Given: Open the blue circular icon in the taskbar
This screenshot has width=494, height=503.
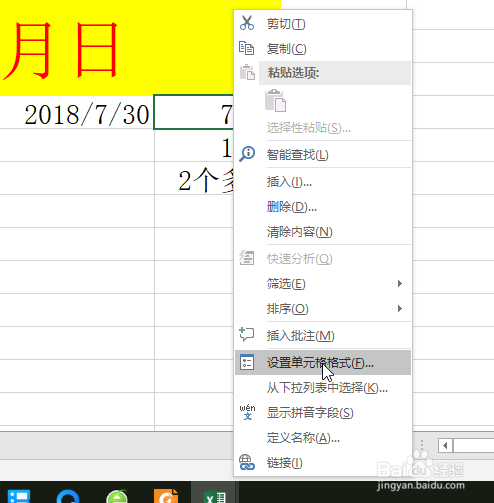Looking at the screenshot, I should [x=68, y=496].
